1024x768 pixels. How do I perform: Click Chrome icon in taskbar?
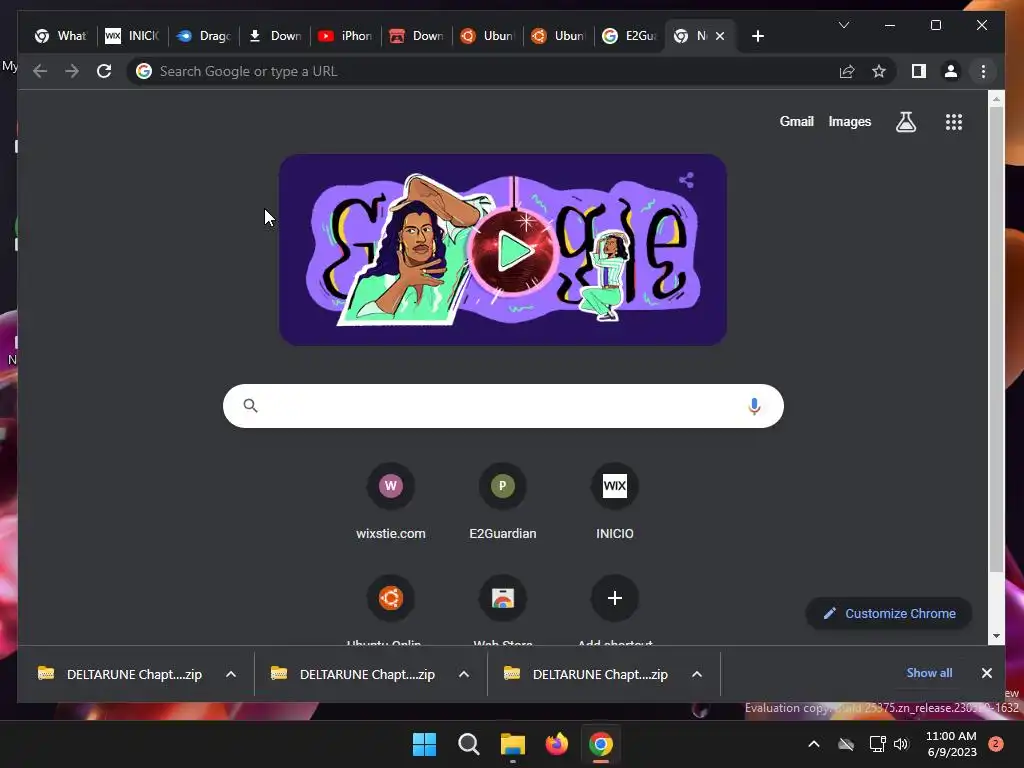(x=601, y=744)
